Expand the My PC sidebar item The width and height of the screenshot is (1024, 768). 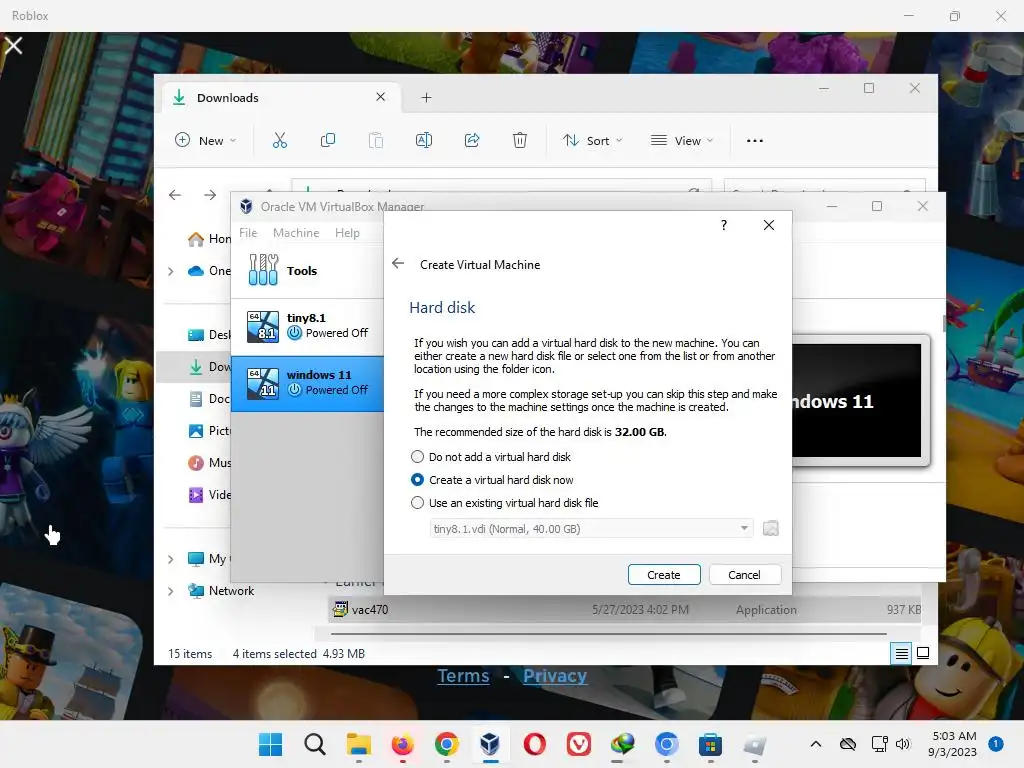coord(171,559)
